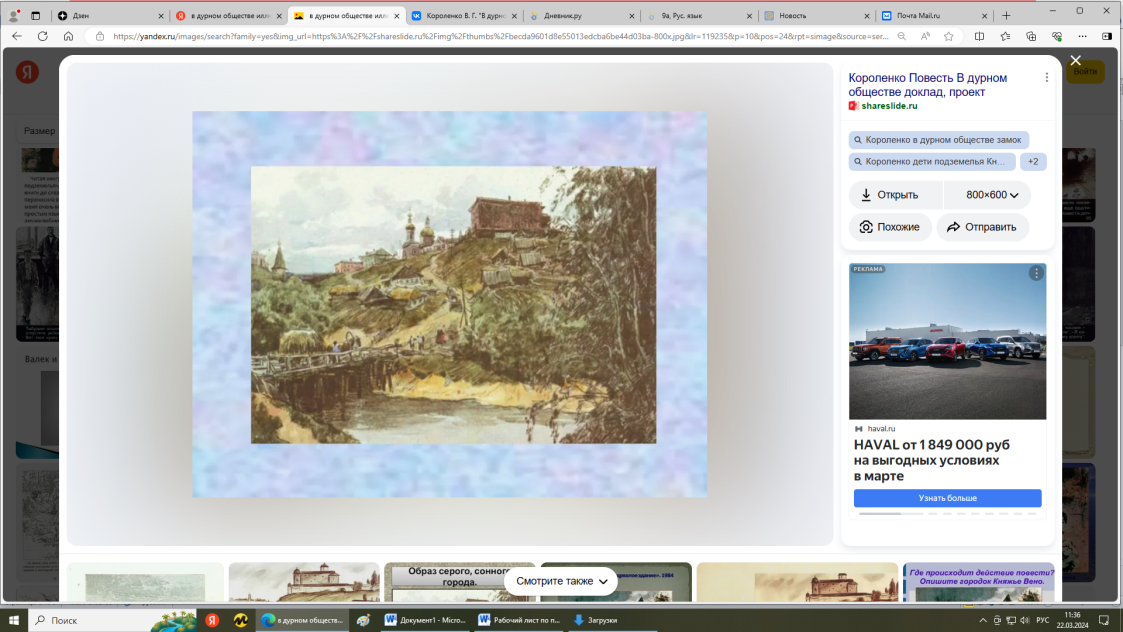Show the +2 more search suggestions
The image size is (1123, 632).
tap(1033, 162)
